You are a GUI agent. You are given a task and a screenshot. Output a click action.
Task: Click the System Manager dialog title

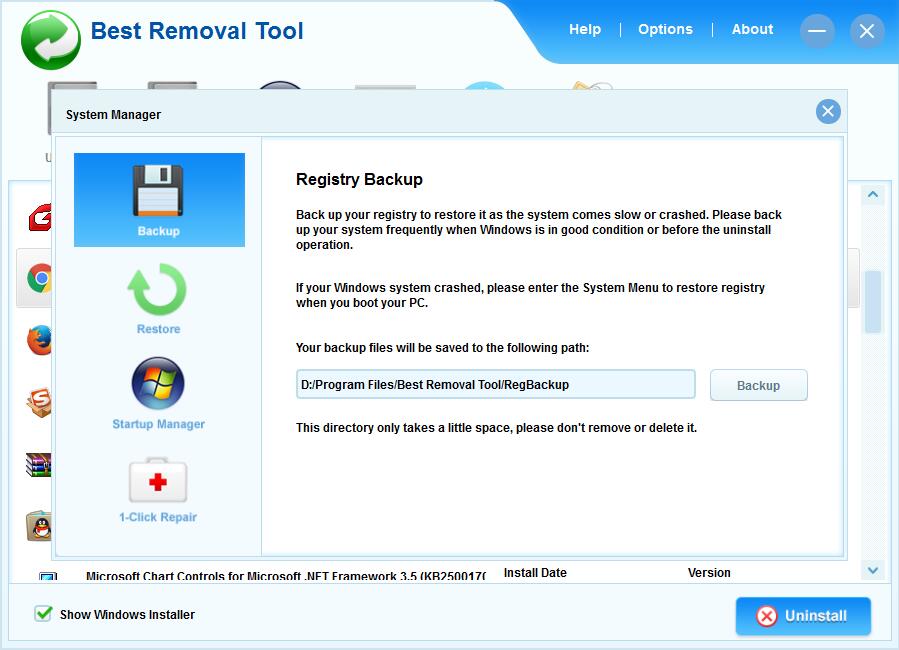(113, 115)
